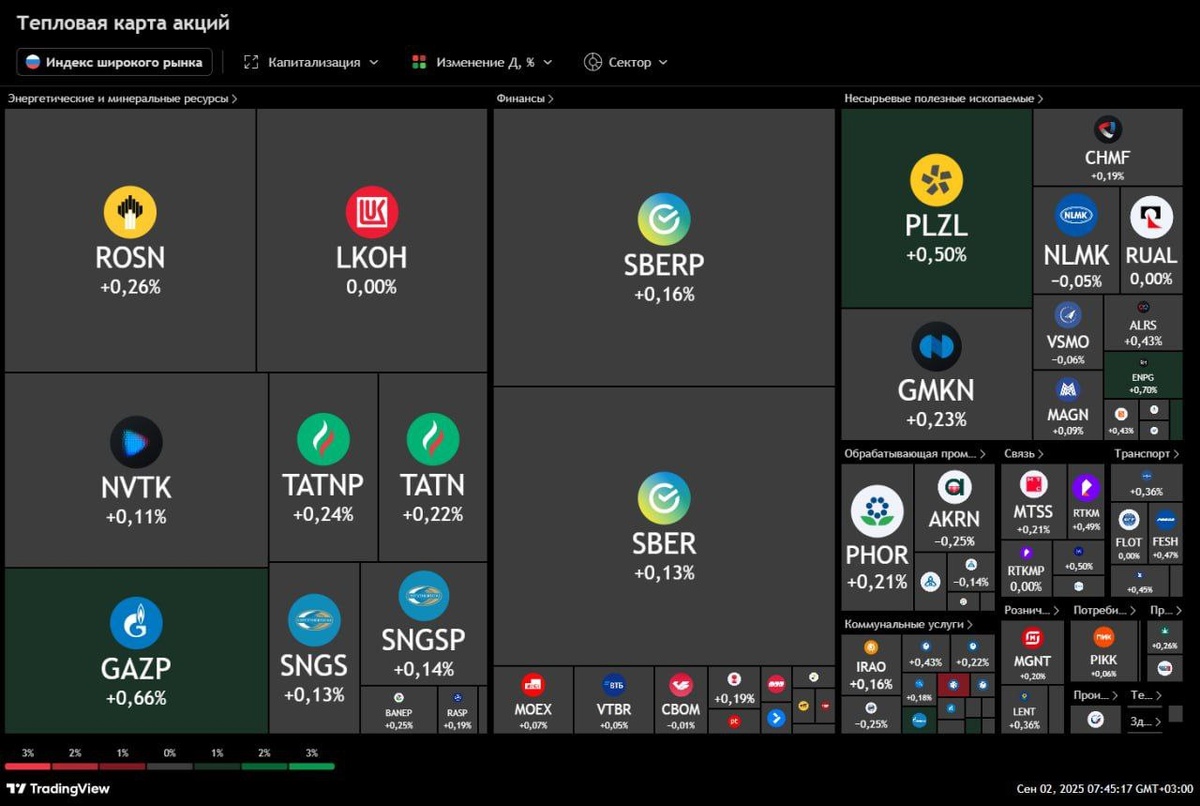Image resolution: width=1200 pixels, height=806 pixels.
Task: Click the SNGSP stock logo
Action: point(423,597)
